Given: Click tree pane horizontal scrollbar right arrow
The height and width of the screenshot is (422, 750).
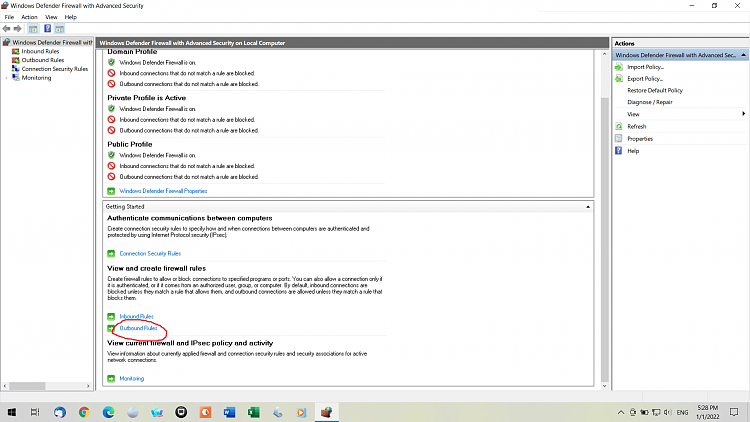Looking at the screenshot, I should click(x=88, y=386).
